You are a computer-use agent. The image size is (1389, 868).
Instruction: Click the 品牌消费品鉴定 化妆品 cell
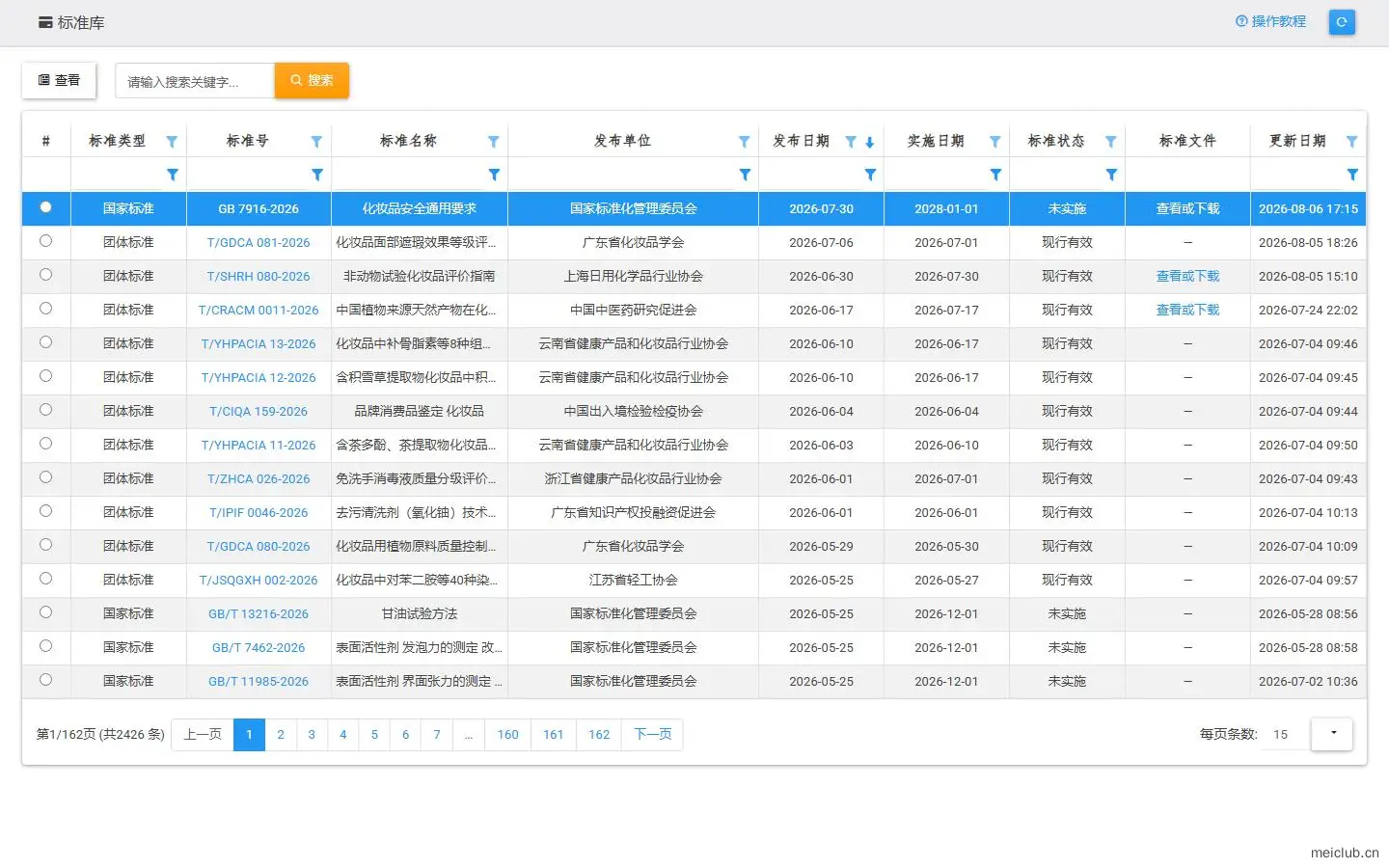click(x=420, y=412)
